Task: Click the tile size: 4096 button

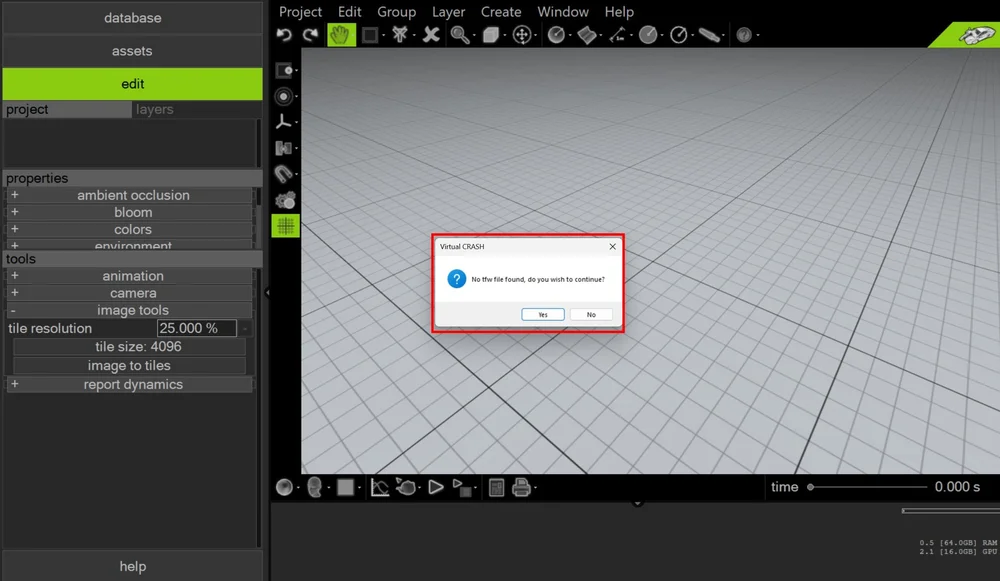Action: point(129,346)
